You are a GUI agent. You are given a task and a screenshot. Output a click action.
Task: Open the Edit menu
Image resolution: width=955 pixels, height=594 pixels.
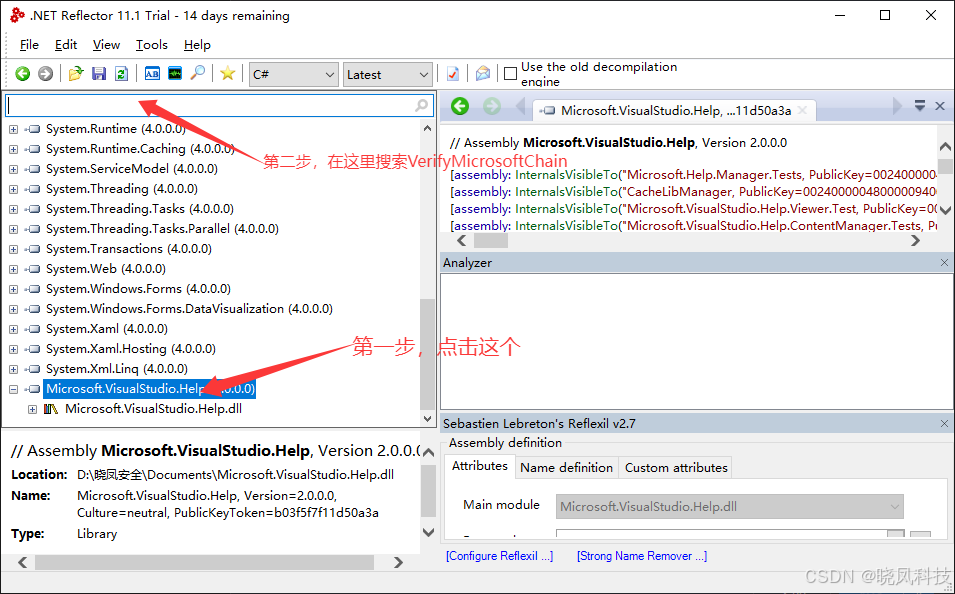(x=66, y=45)
